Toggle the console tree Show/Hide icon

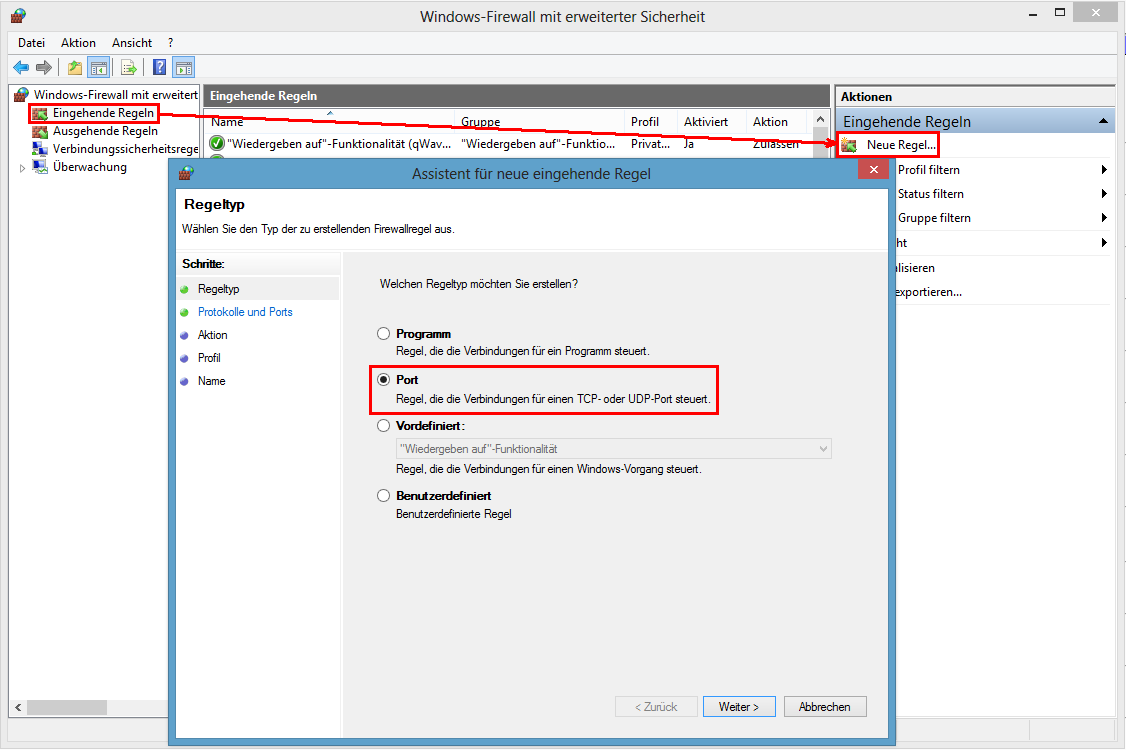(97, 67)
